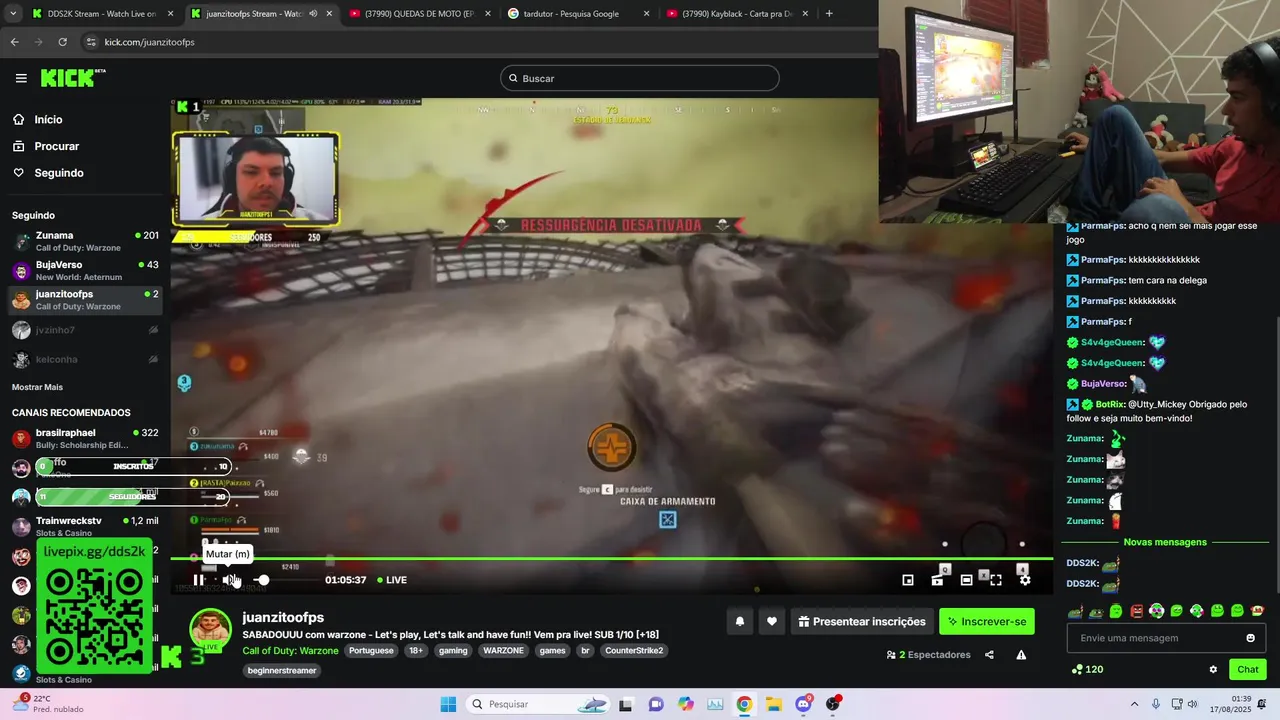The height and width of the screenshot is (720, 1280).
Task: Open the Windows Start menu
Action: point(448,704)
